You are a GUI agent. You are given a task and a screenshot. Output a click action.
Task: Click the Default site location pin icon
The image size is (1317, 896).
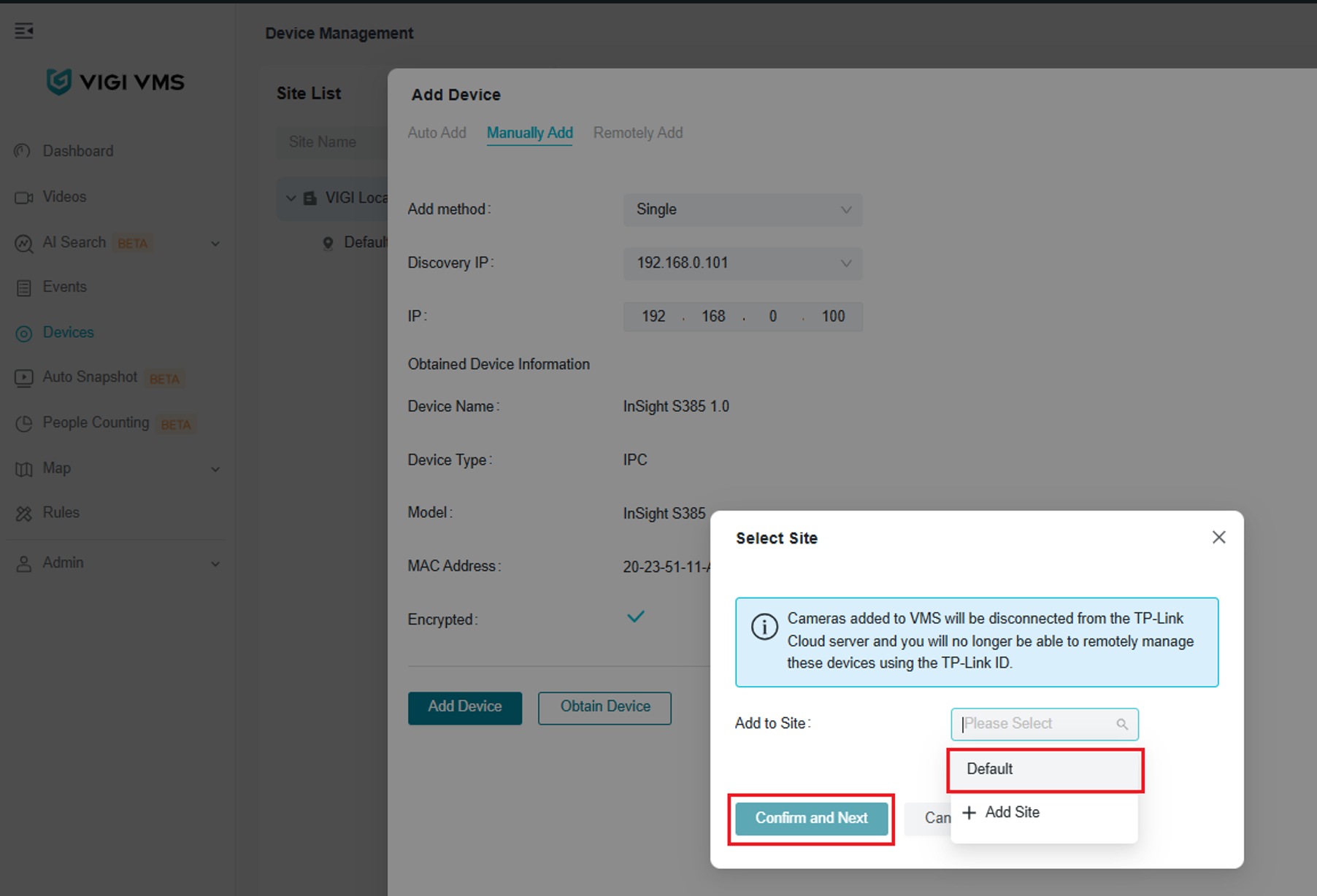click(x=328, y=243)
